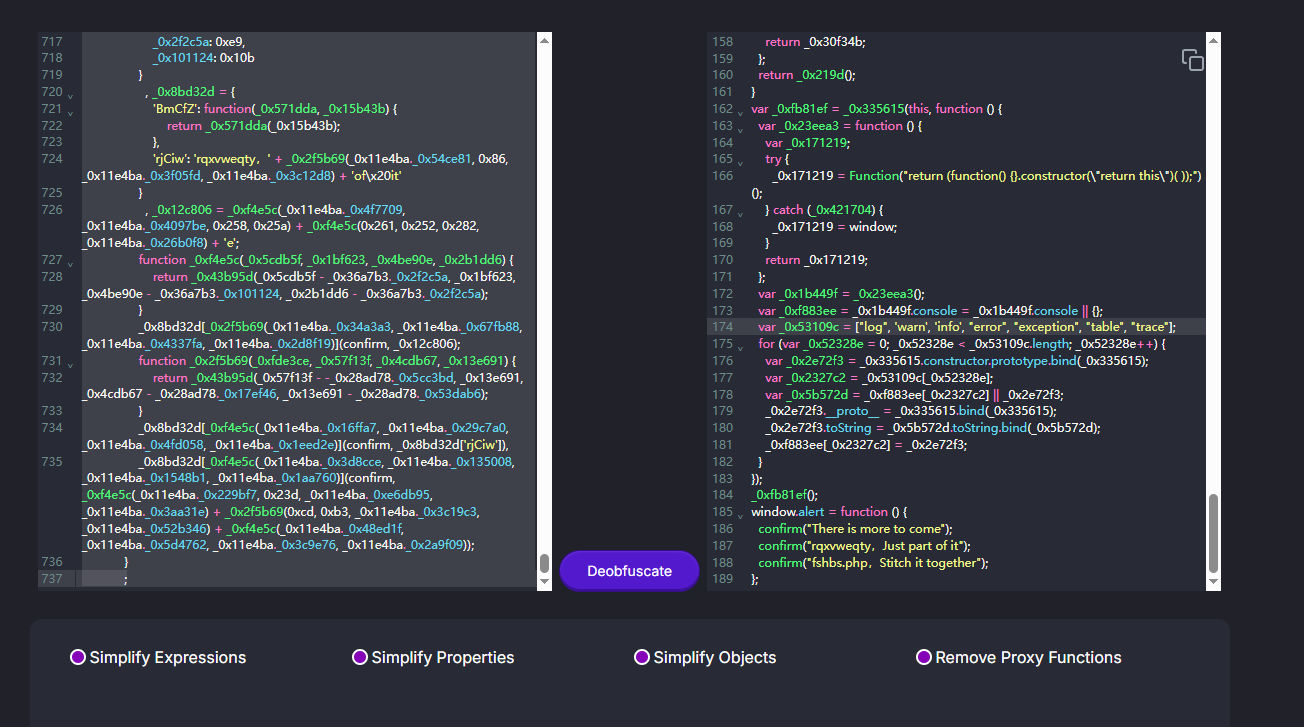Collapse the window.alert function at line 185
Screen dimensions: 1304x727
click(x=740, y=515)
